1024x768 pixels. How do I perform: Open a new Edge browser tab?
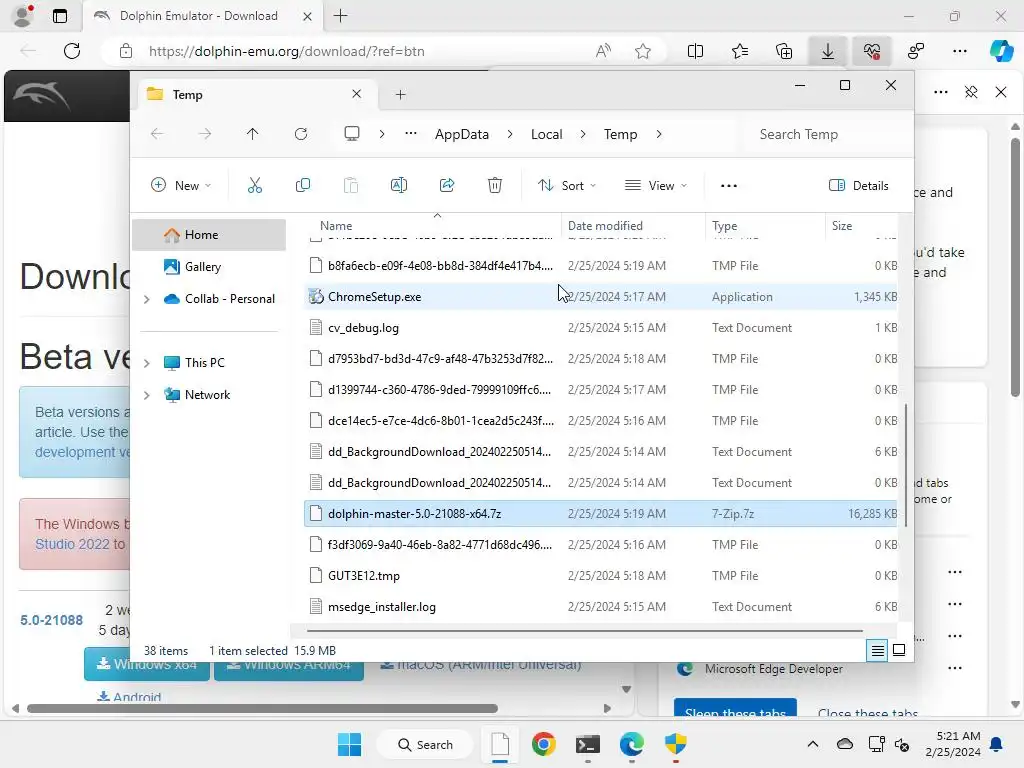340,16
